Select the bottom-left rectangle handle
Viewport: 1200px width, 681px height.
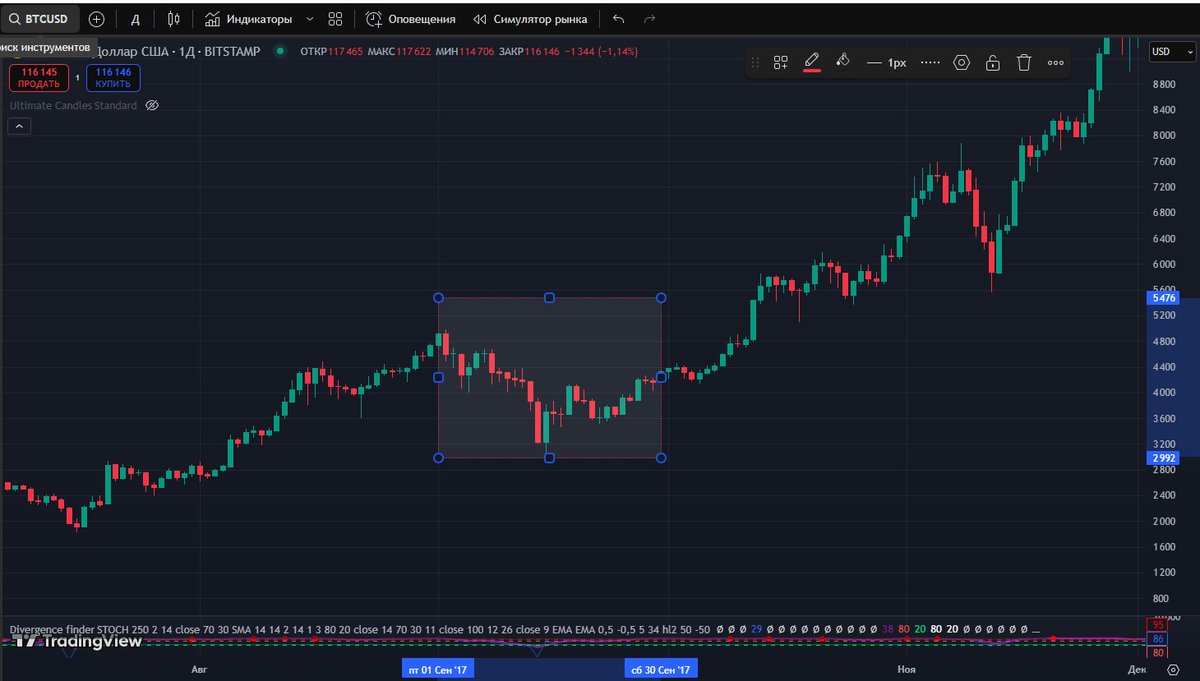438,458
